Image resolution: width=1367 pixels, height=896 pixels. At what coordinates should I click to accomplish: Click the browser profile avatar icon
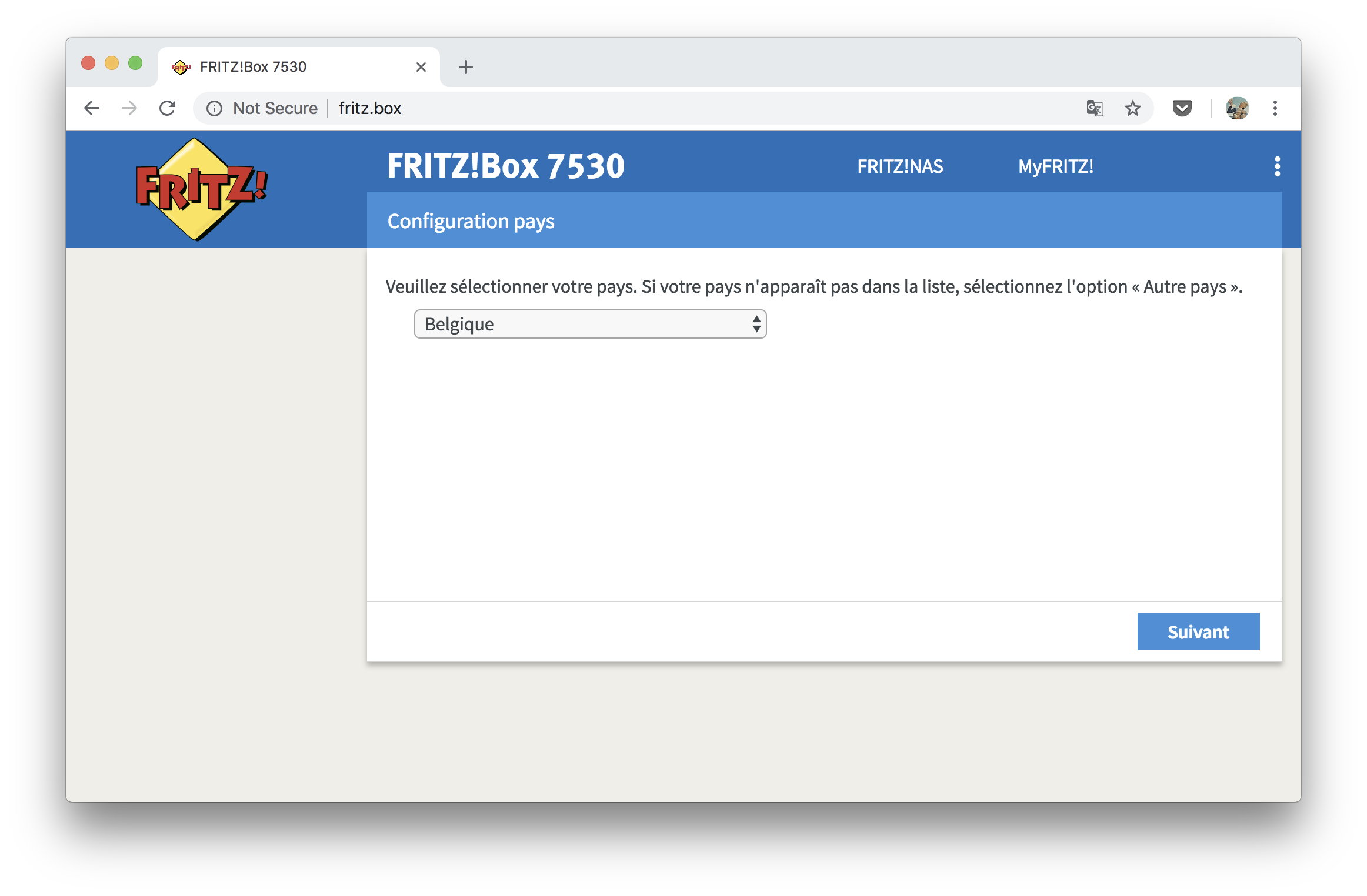[x=1237, y=108]
